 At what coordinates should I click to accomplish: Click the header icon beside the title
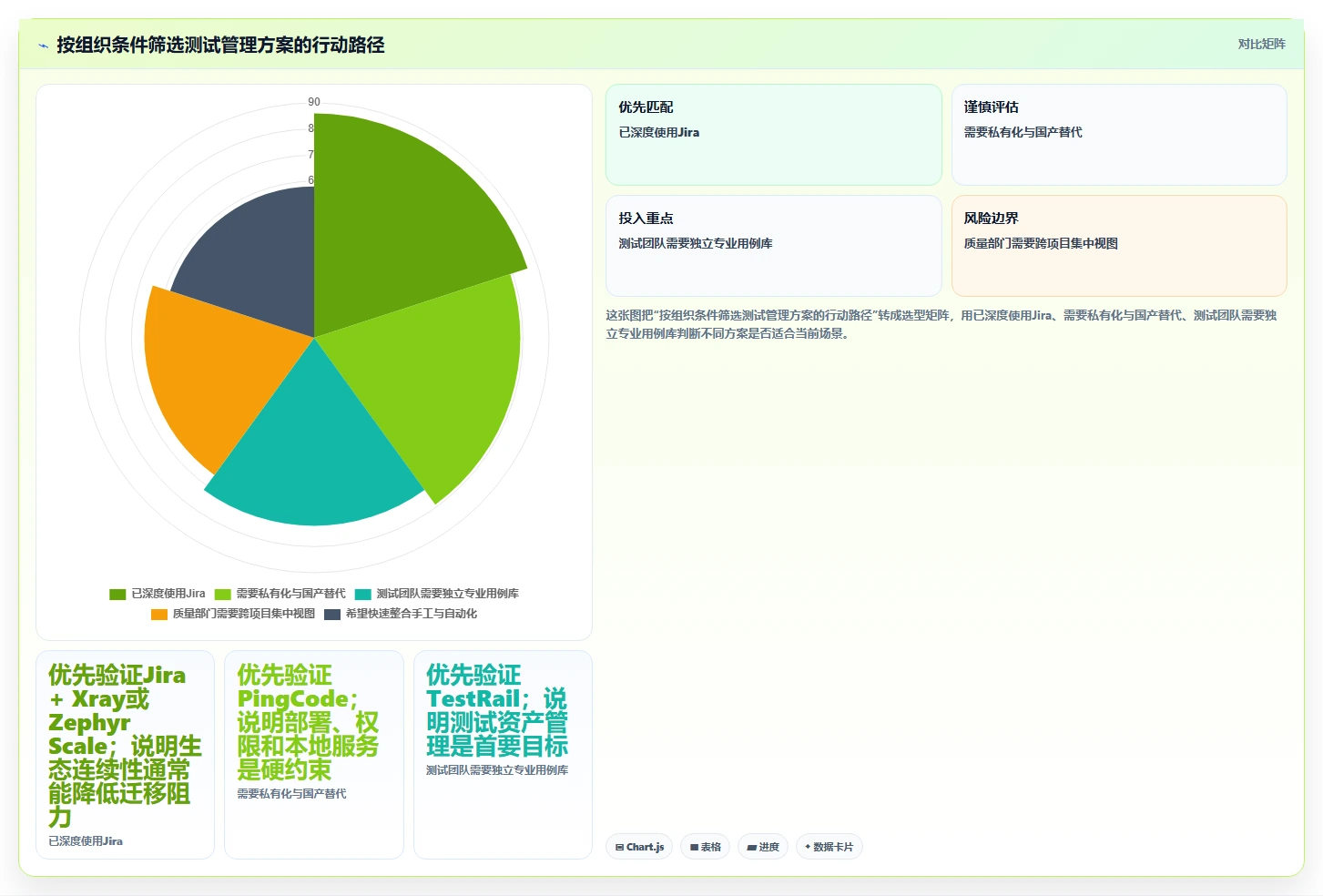43,46
